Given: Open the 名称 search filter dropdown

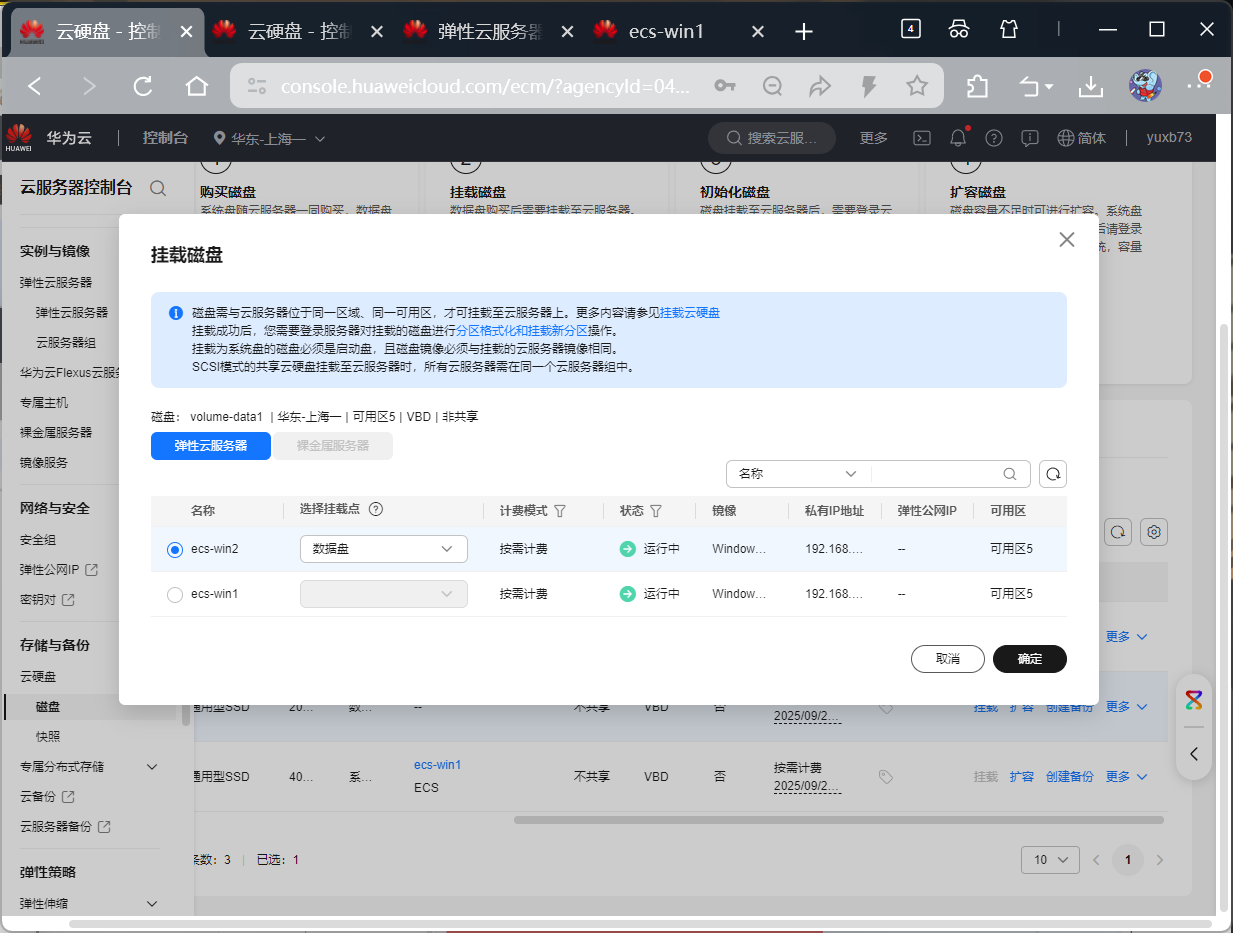Looking at the screenshot, I should (x=798, y=473).
